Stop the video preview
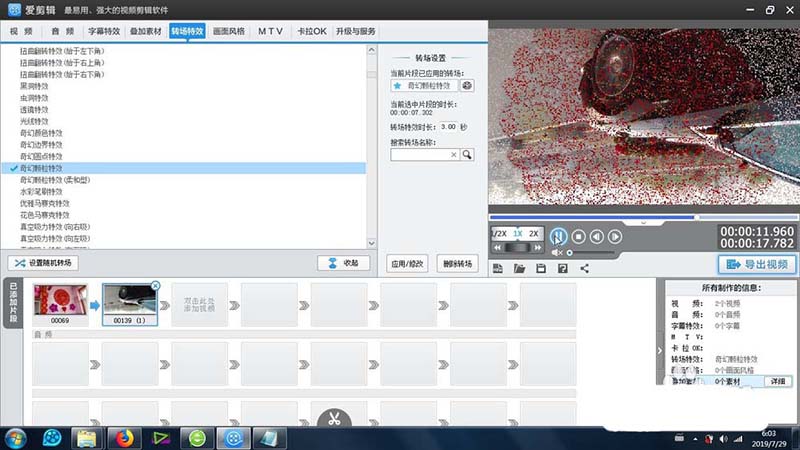This screenshot has width=800, height=450. (x=578, y=237)
